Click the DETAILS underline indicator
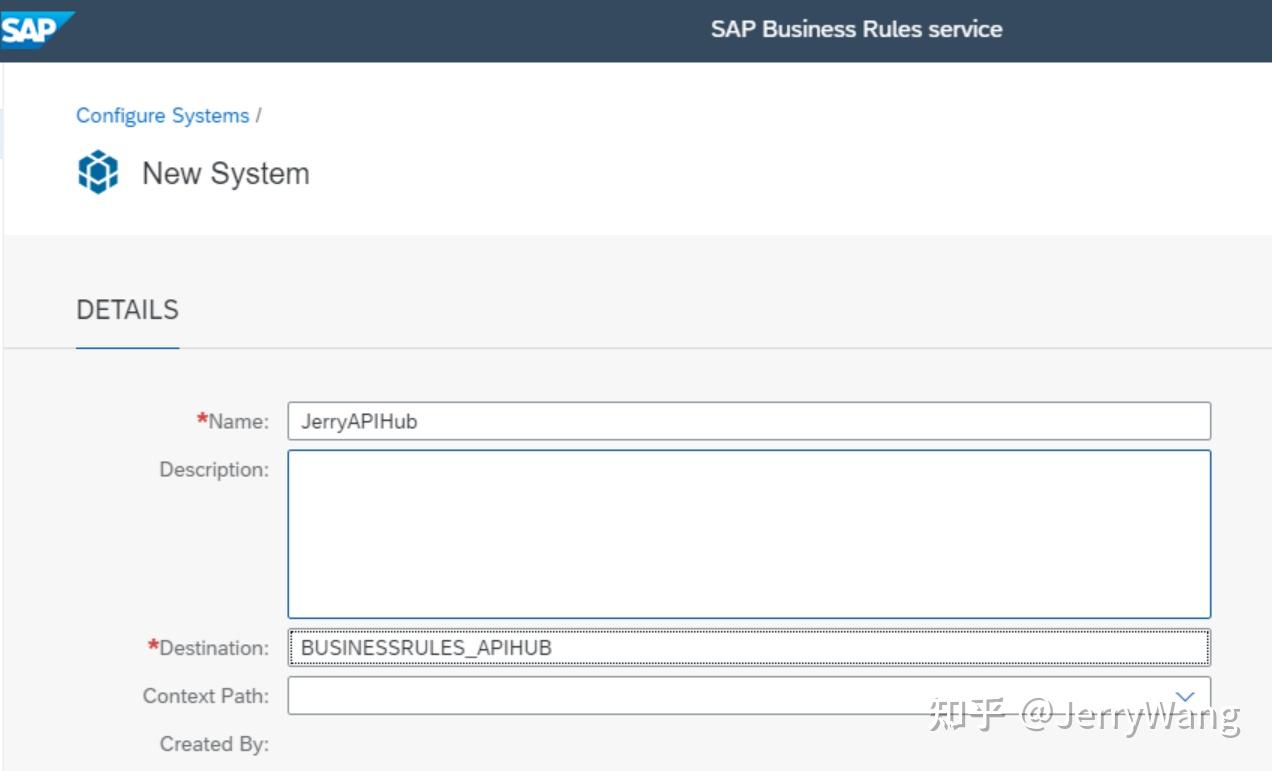The width and height of the screenshot is (1272, 771). click(x=127, y=347)
